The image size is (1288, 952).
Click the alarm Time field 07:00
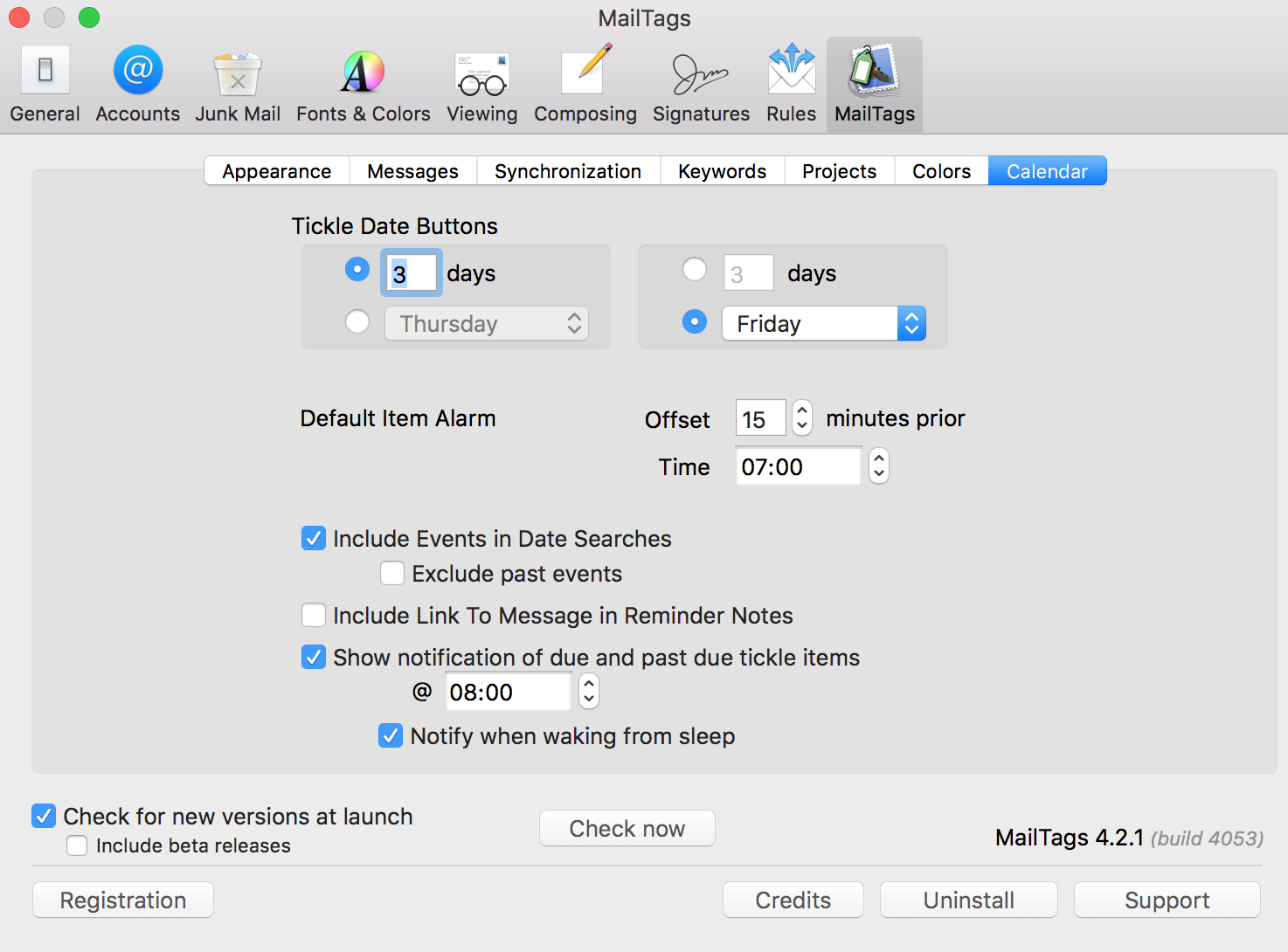pos(799,466)
